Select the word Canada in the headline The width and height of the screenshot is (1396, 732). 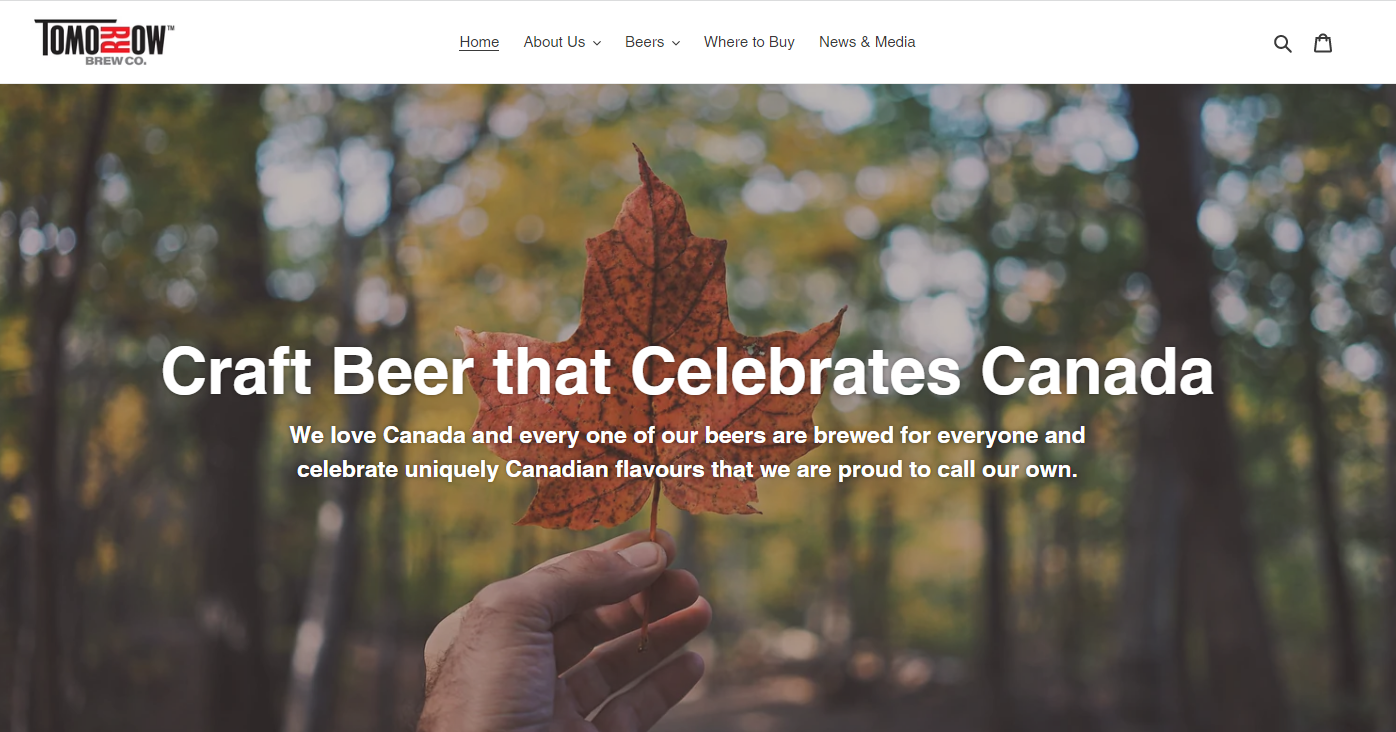(x=1097, y=371)
